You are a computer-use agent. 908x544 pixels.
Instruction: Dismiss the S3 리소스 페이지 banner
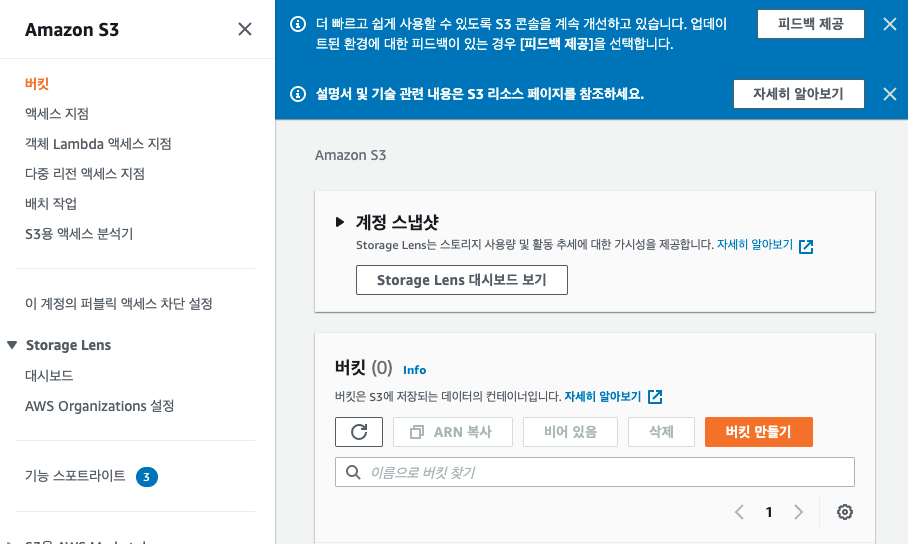(x=889, y=94)
